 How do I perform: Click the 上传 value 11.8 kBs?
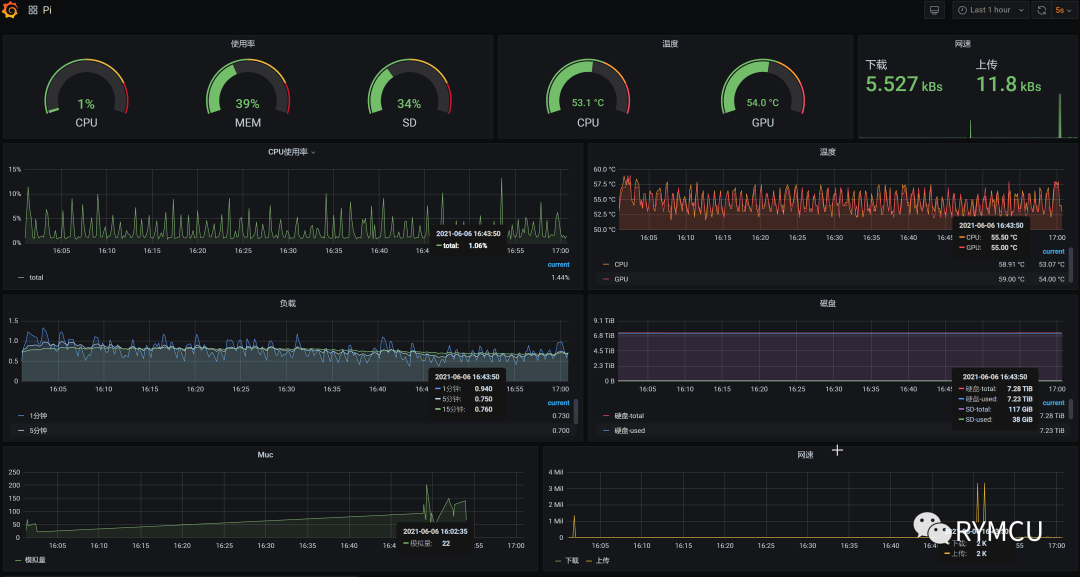click(1008, 84)
